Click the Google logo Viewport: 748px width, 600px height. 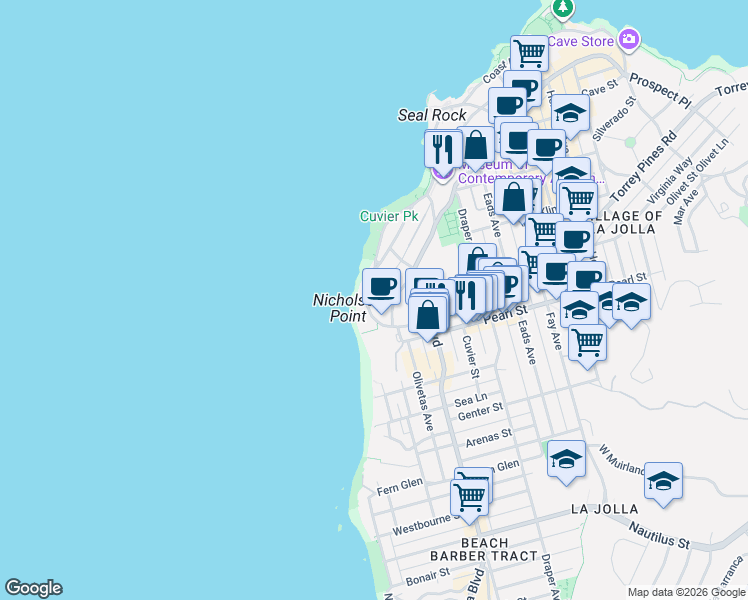(x=33, y=588)
